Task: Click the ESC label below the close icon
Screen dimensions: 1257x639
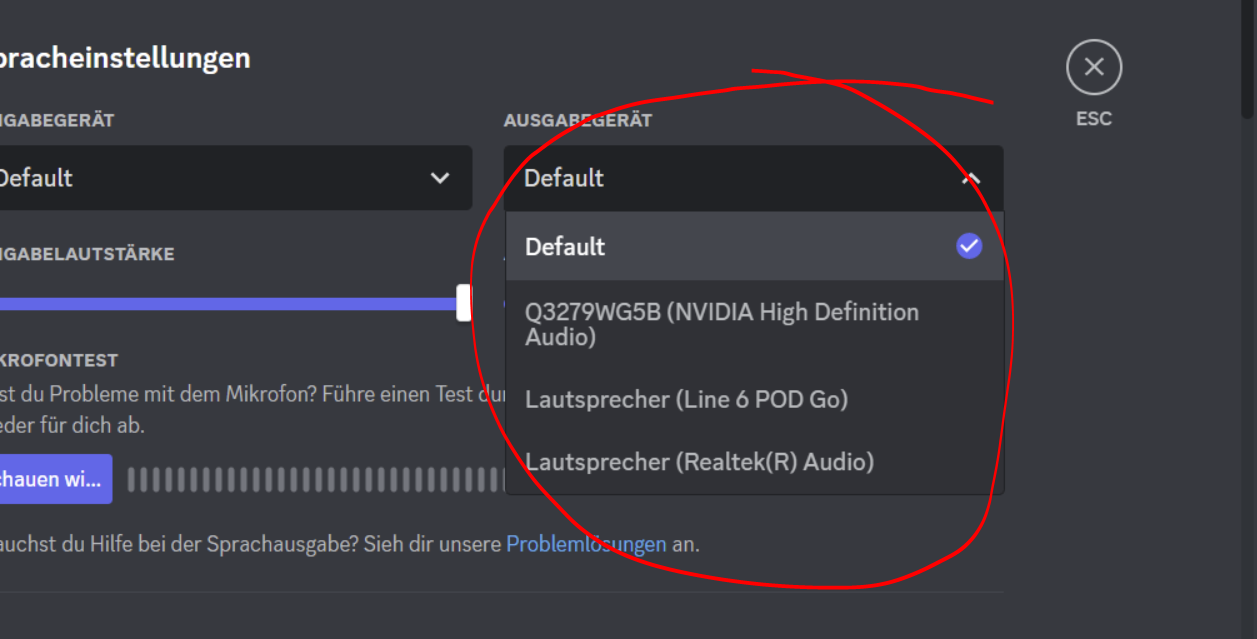Action: point(1094,118)
